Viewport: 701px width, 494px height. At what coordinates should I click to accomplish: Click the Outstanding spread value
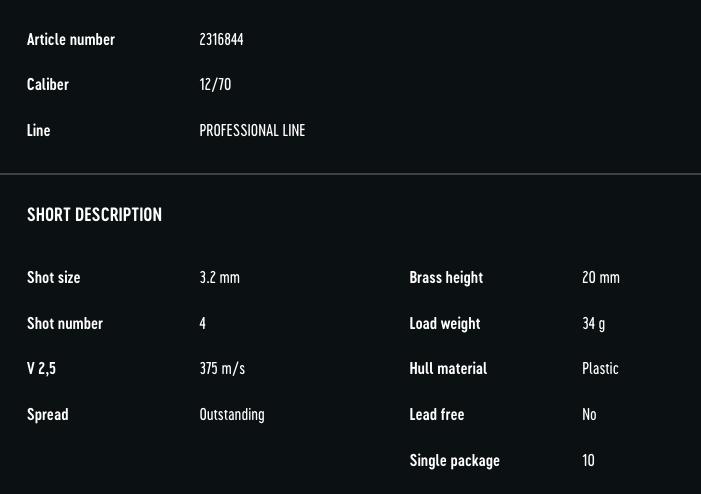(x=232, y=415)
